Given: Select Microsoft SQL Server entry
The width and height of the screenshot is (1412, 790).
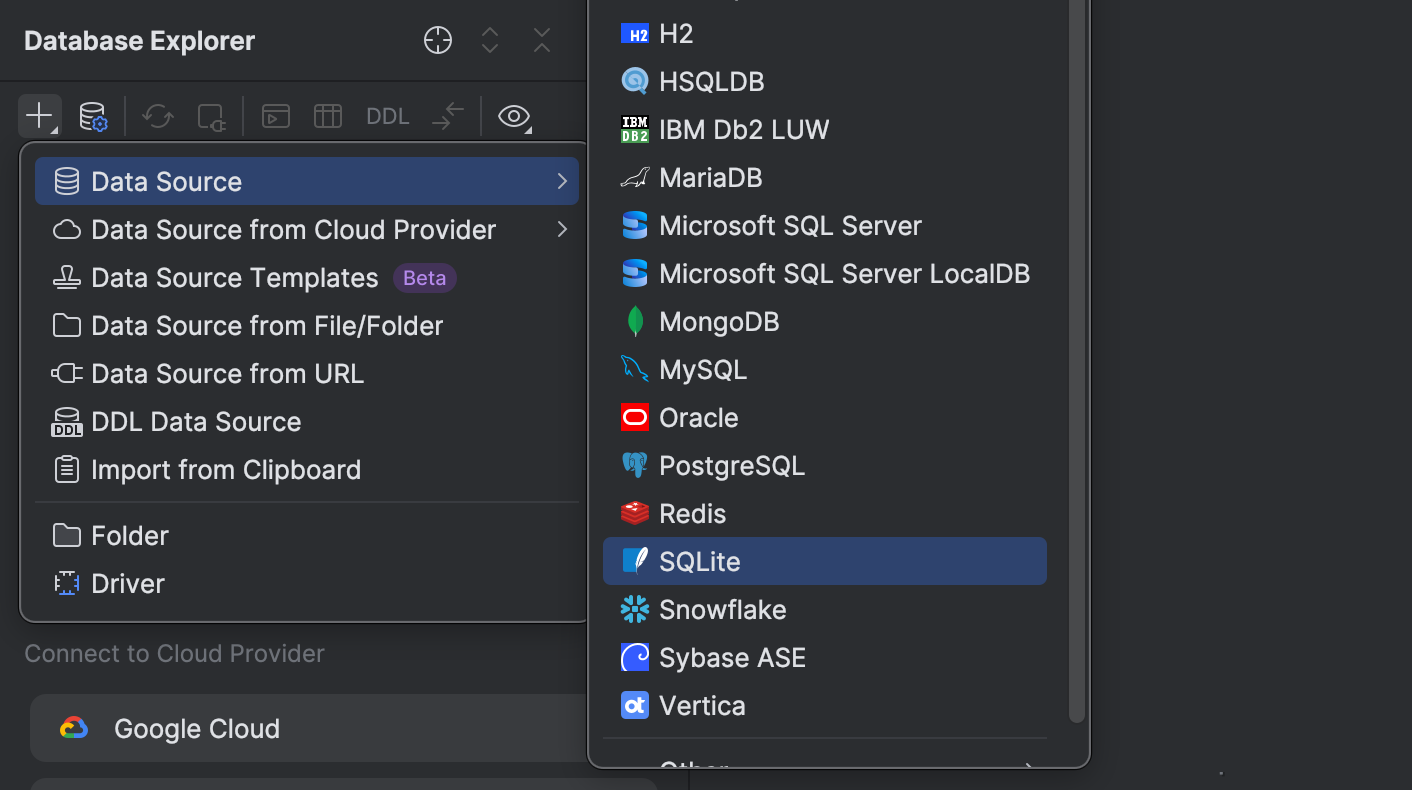Looking at the screenshot, I should [825, 225].
